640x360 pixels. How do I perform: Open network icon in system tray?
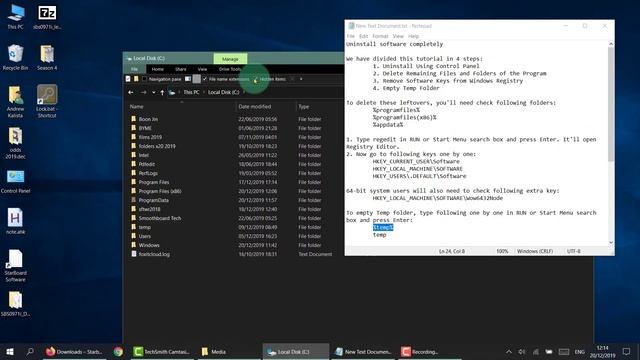click(536, 351)
